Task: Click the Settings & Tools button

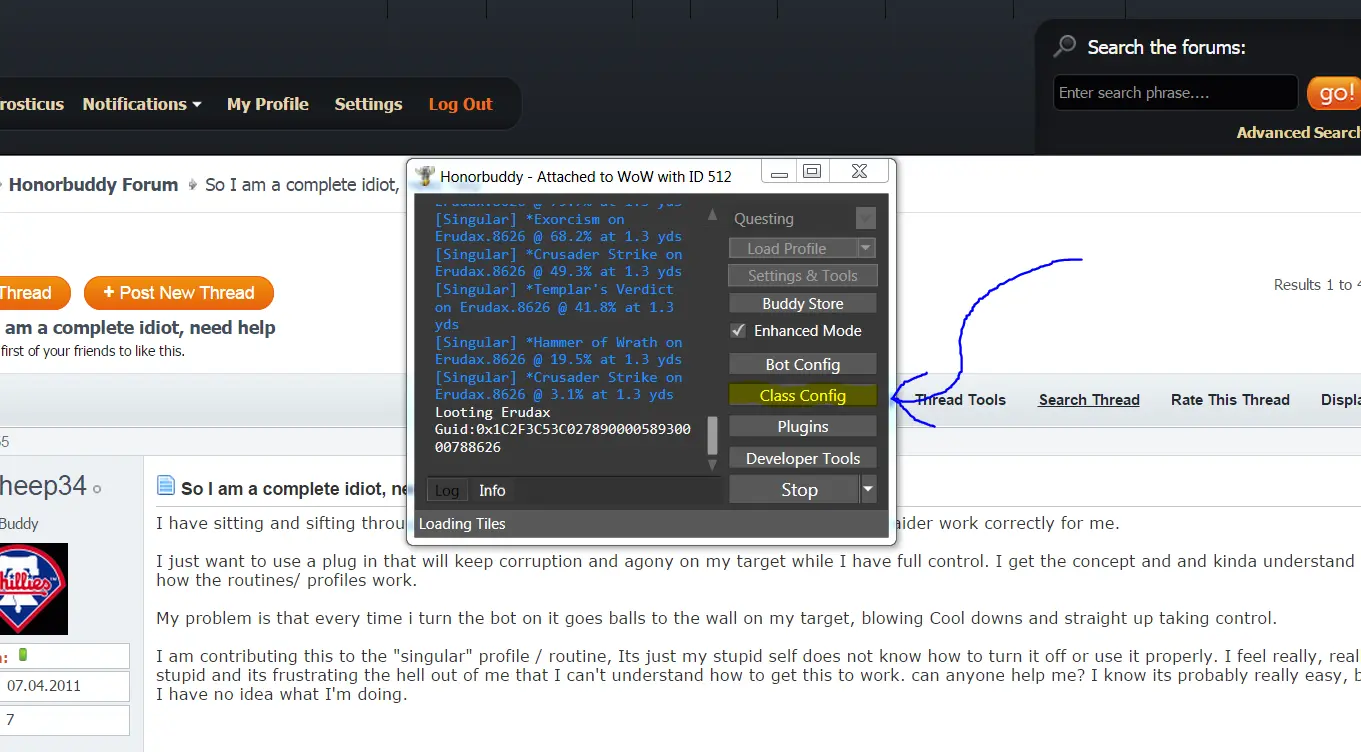Action: pyautogui.click(x=803, y=275)
